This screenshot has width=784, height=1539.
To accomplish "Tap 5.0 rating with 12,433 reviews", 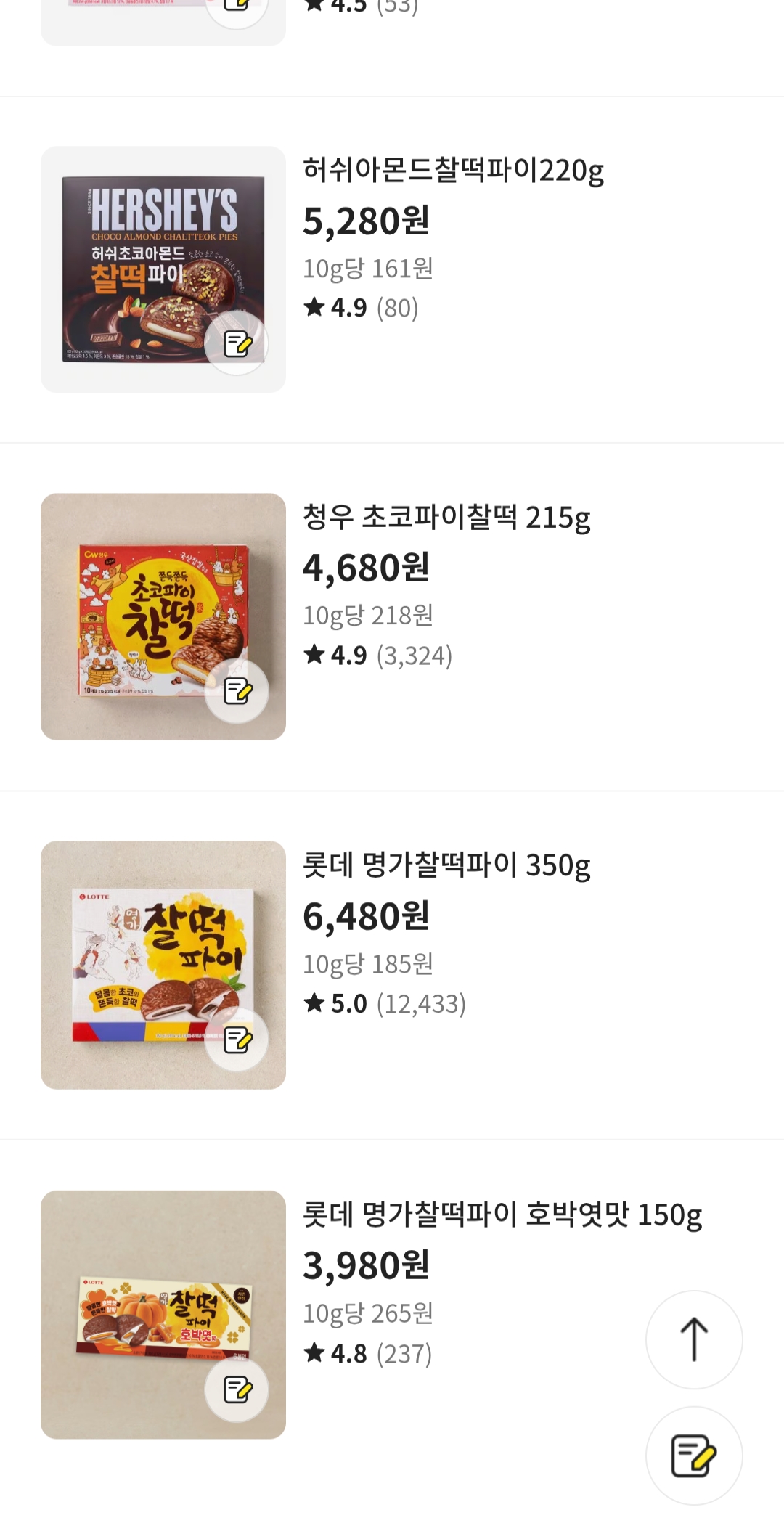I will [384, 1004].
